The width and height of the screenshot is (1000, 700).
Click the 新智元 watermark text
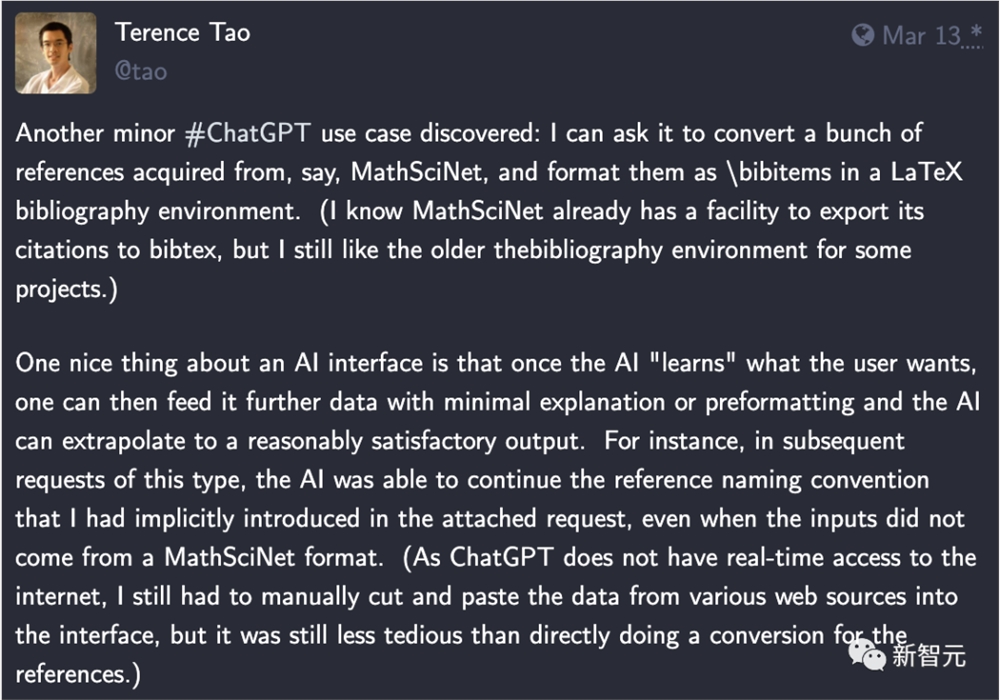coord(928,656)
